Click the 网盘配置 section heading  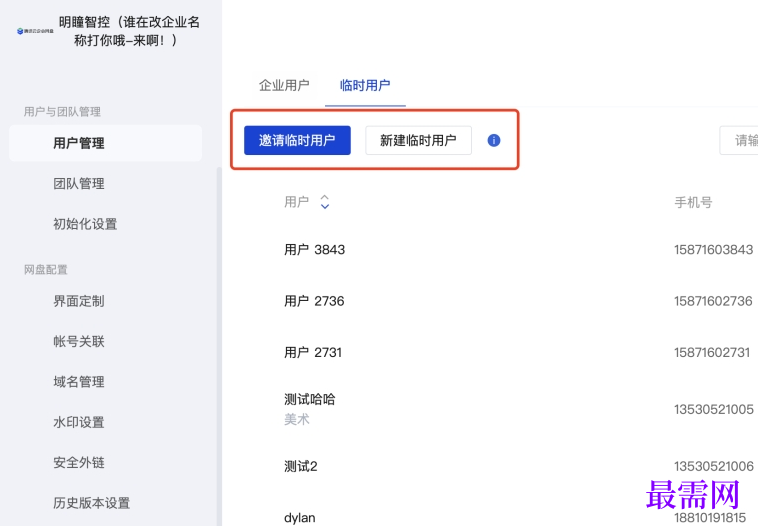(46, 270)
